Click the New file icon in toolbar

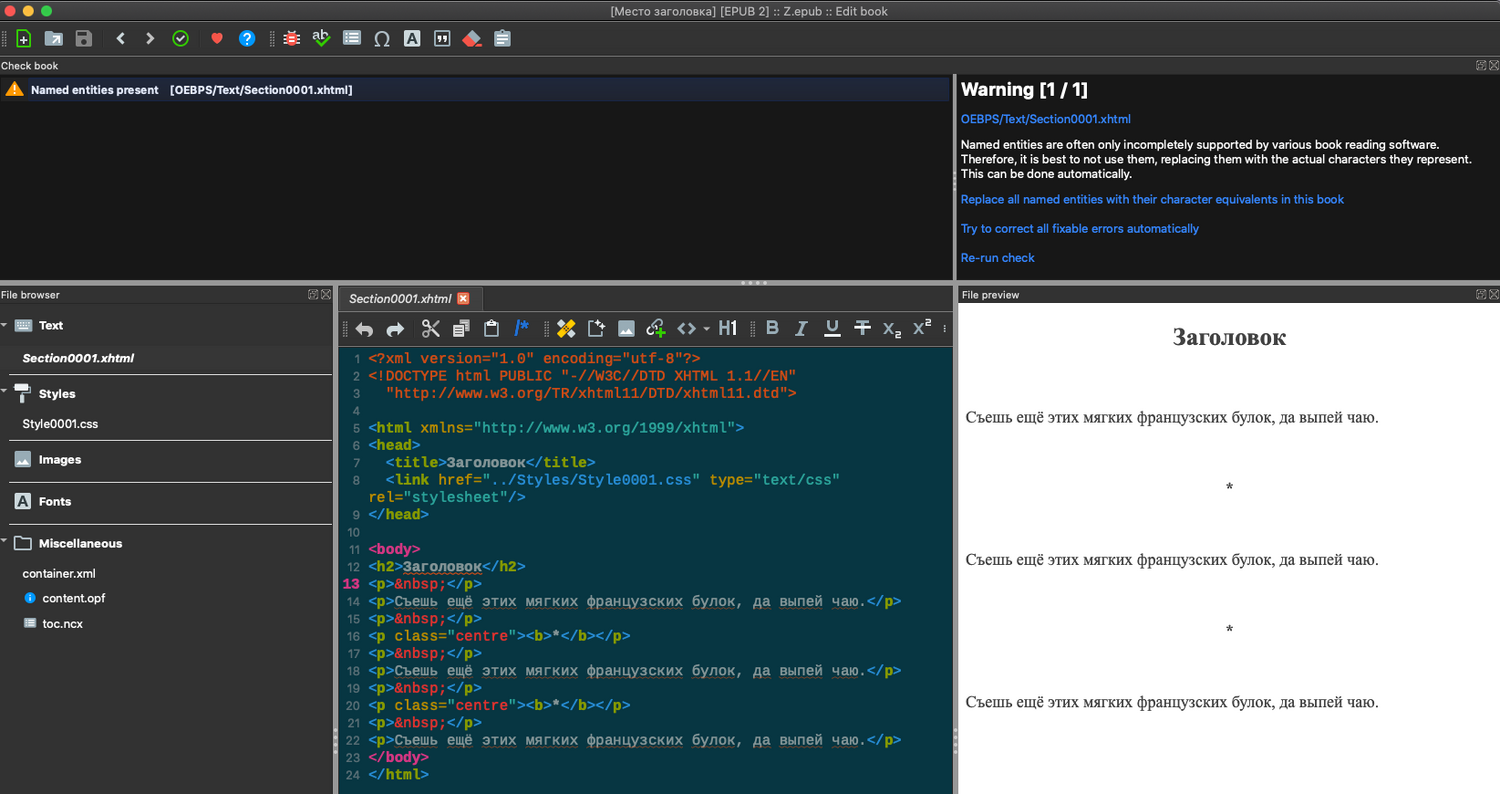(24, 39)
